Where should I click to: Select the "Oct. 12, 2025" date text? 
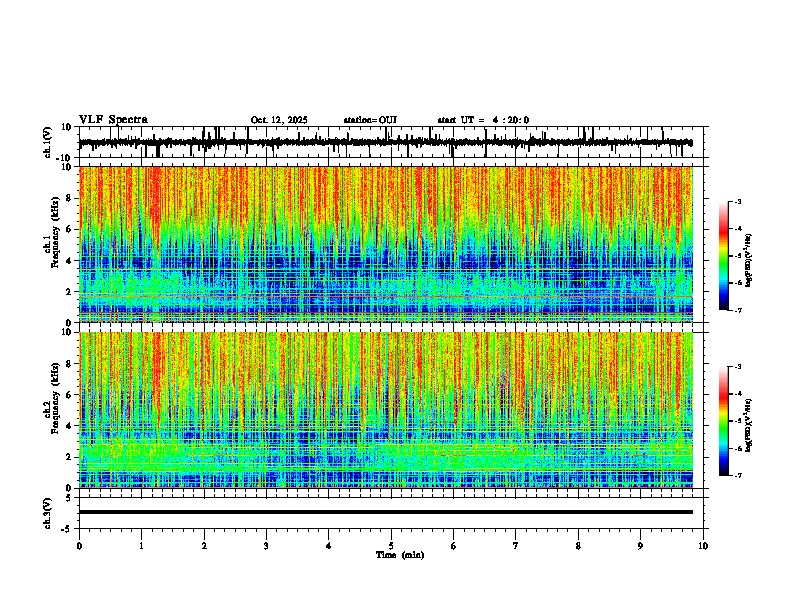click(279, 120)
